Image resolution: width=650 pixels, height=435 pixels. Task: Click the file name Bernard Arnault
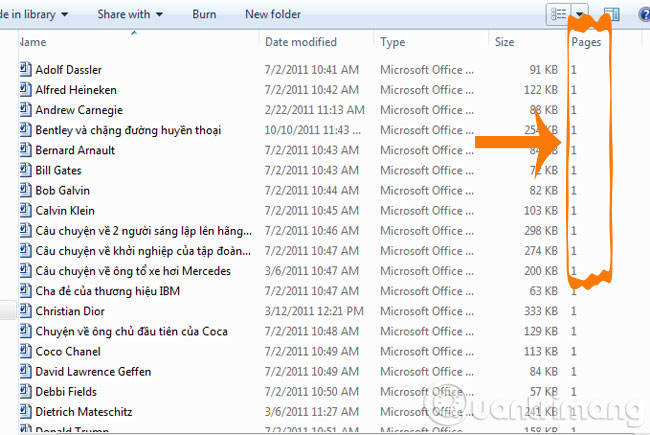pyautogui.click(x=75, y=150)
